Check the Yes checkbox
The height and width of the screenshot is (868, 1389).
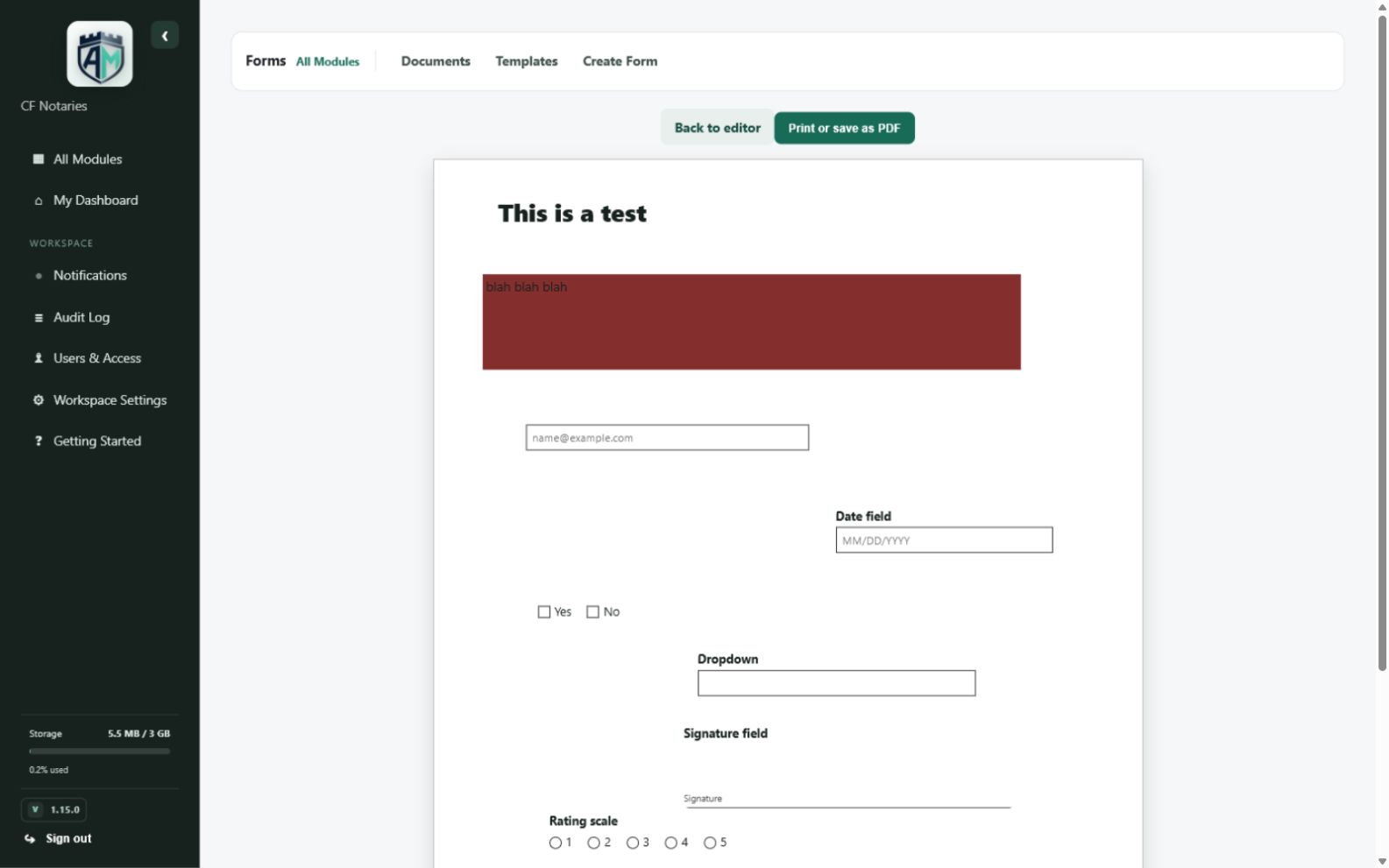tap(544, 612)
